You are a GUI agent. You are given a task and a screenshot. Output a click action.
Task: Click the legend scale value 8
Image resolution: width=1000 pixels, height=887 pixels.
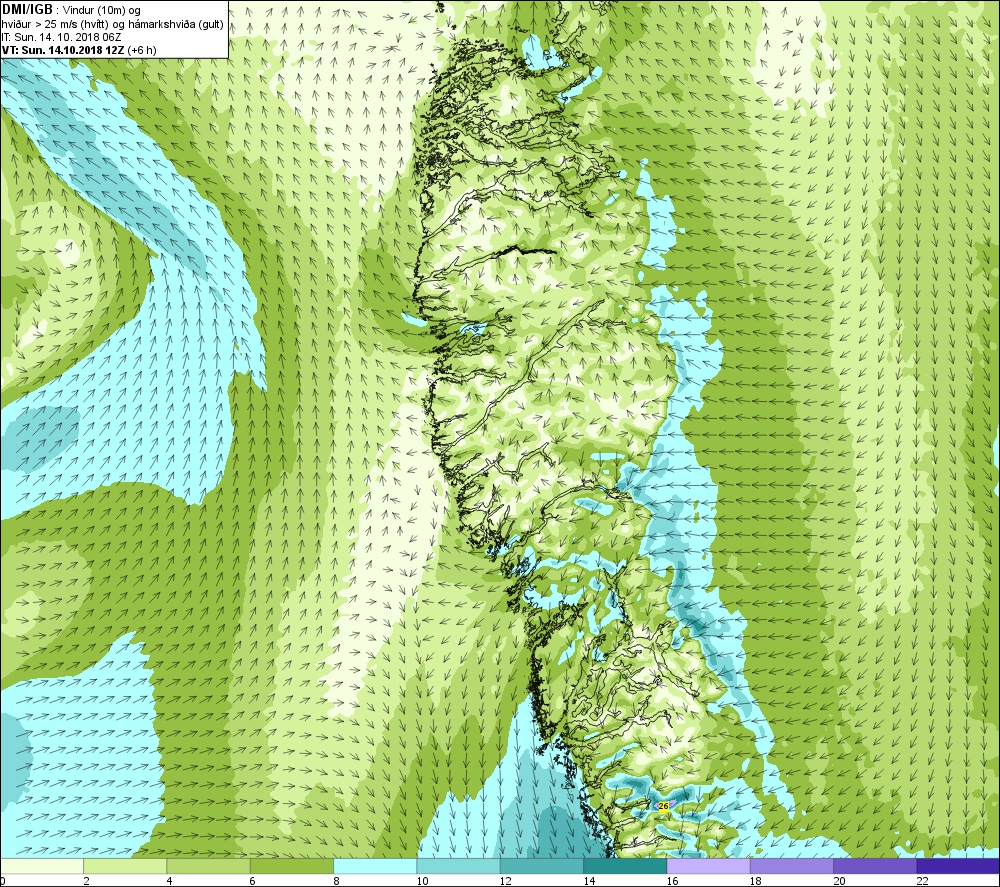click(x=336, y=881)
